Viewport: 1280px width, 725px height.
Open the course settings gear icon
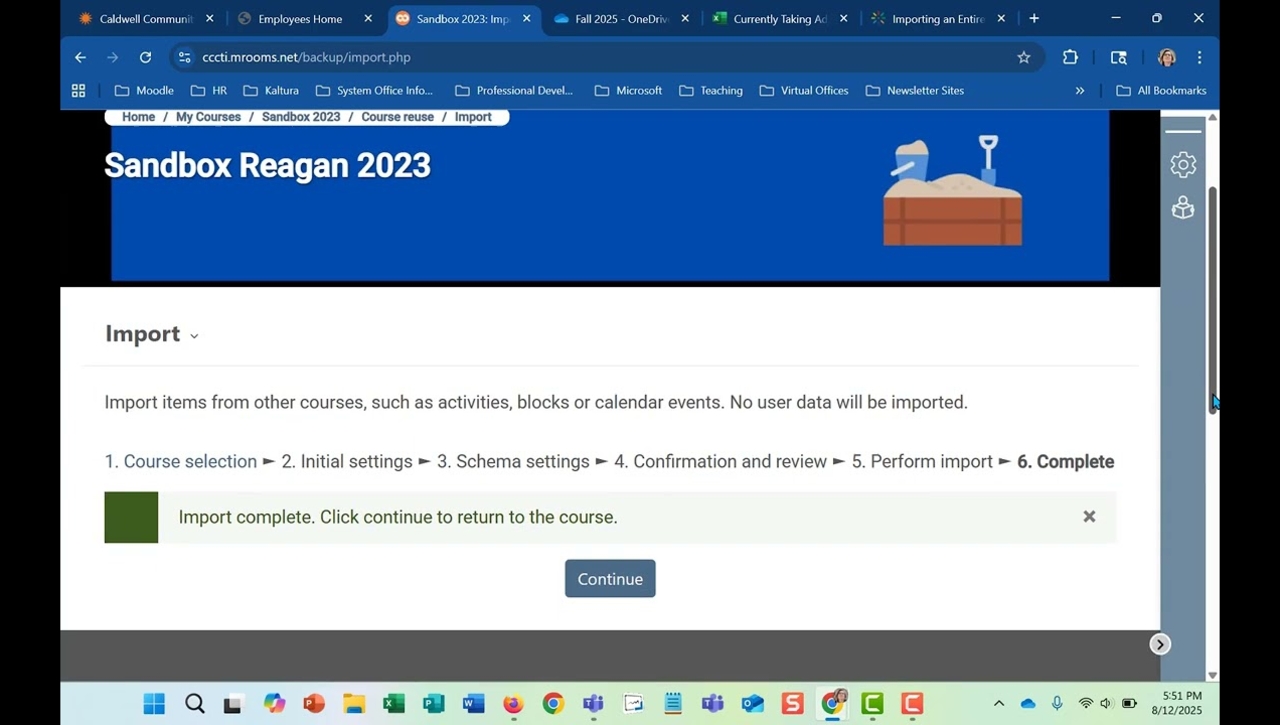[1183, 165]
